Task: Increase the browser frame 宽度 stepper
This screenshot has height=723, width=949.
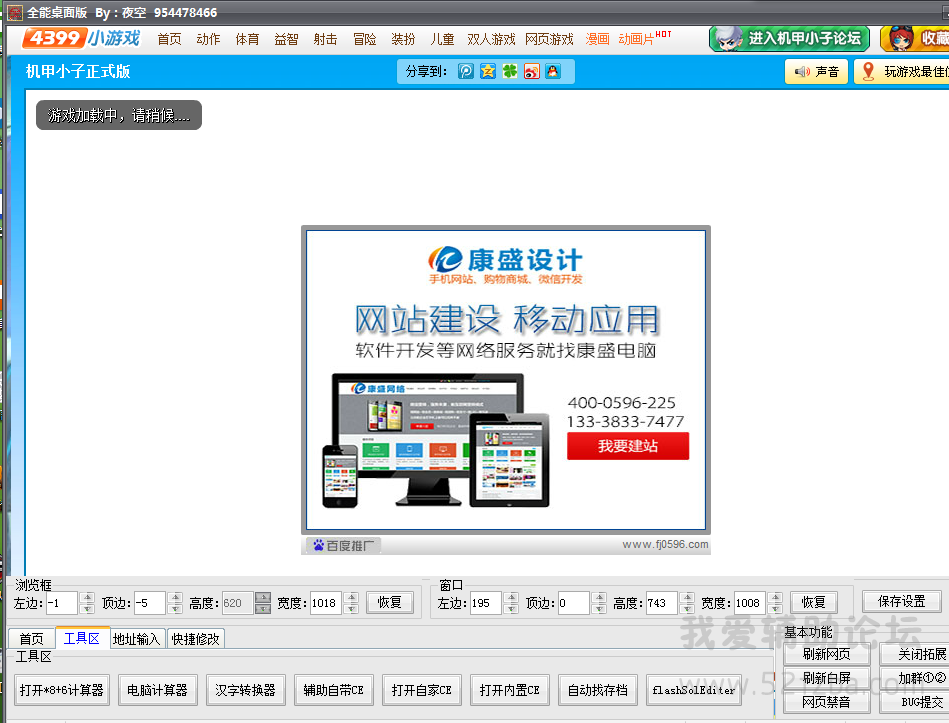Action: click(x=352, y=598)
